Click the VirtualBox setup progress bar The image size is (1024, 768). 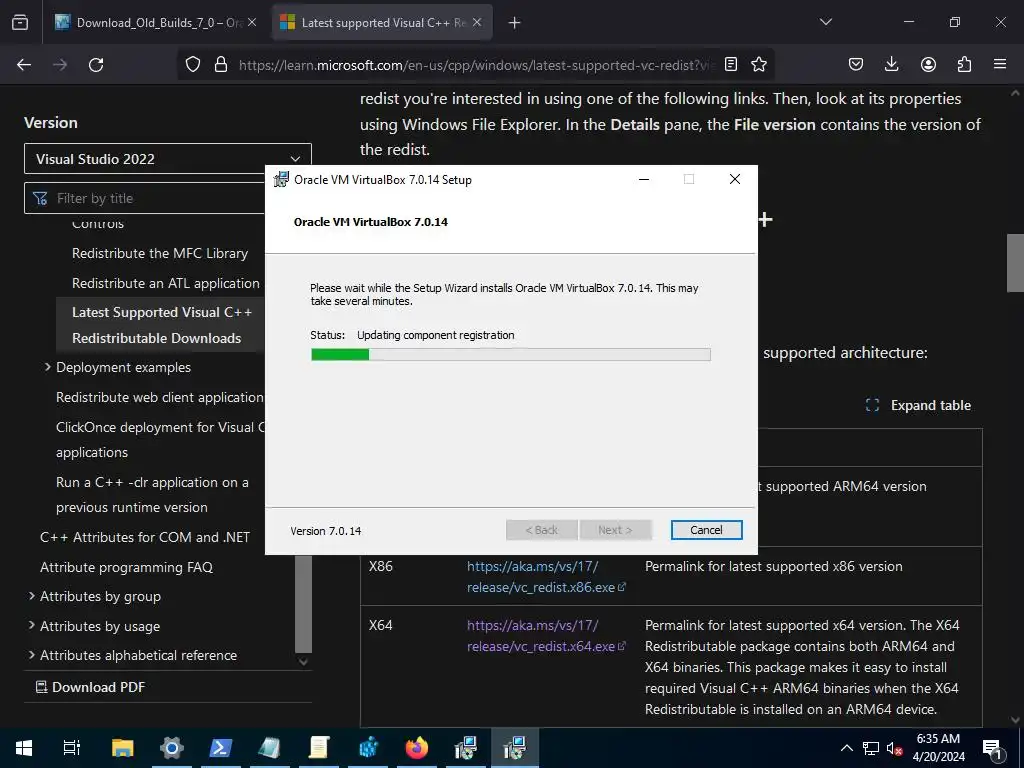(511, 355)
